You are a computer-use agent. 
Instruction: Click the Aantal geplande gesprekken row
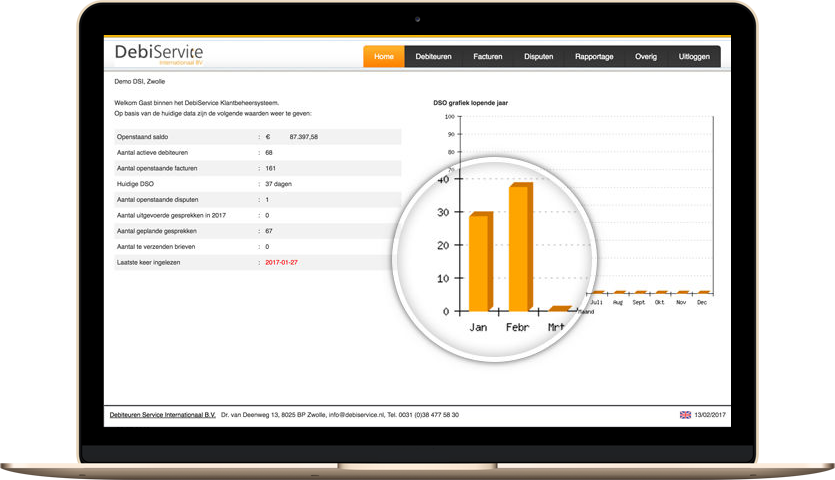point(258,231)
